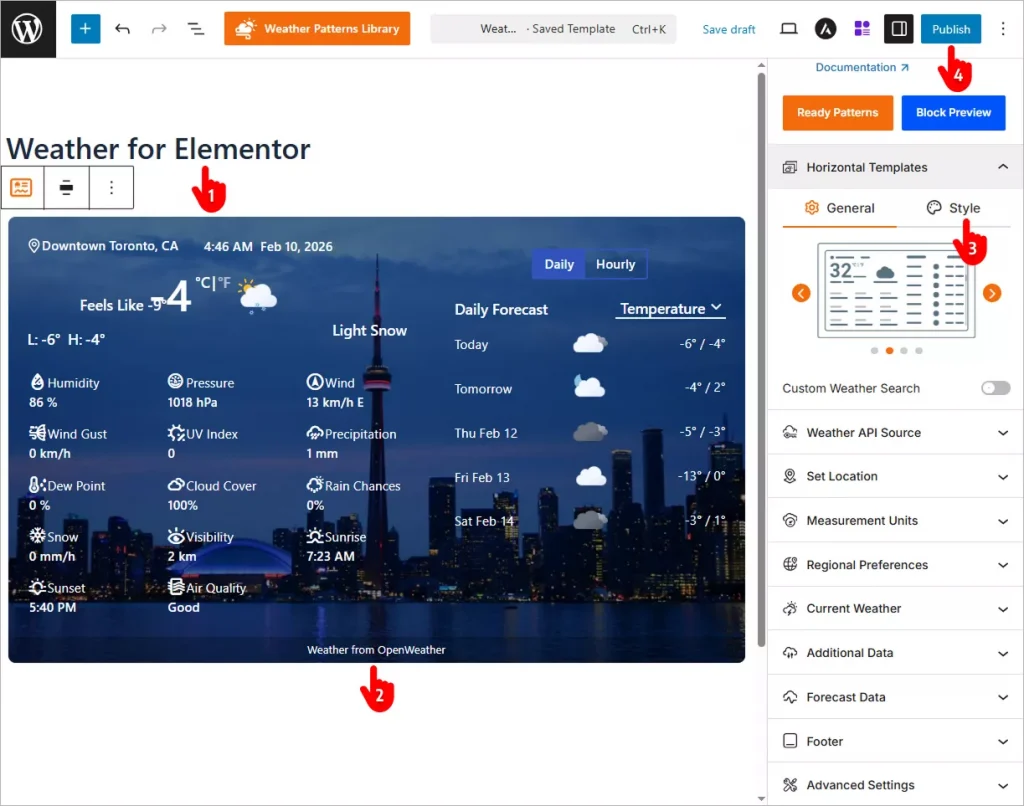Screen dimensions: 1024x806
Task: Click the WordPress logo to exit editor
Action: tap(27, 28)
